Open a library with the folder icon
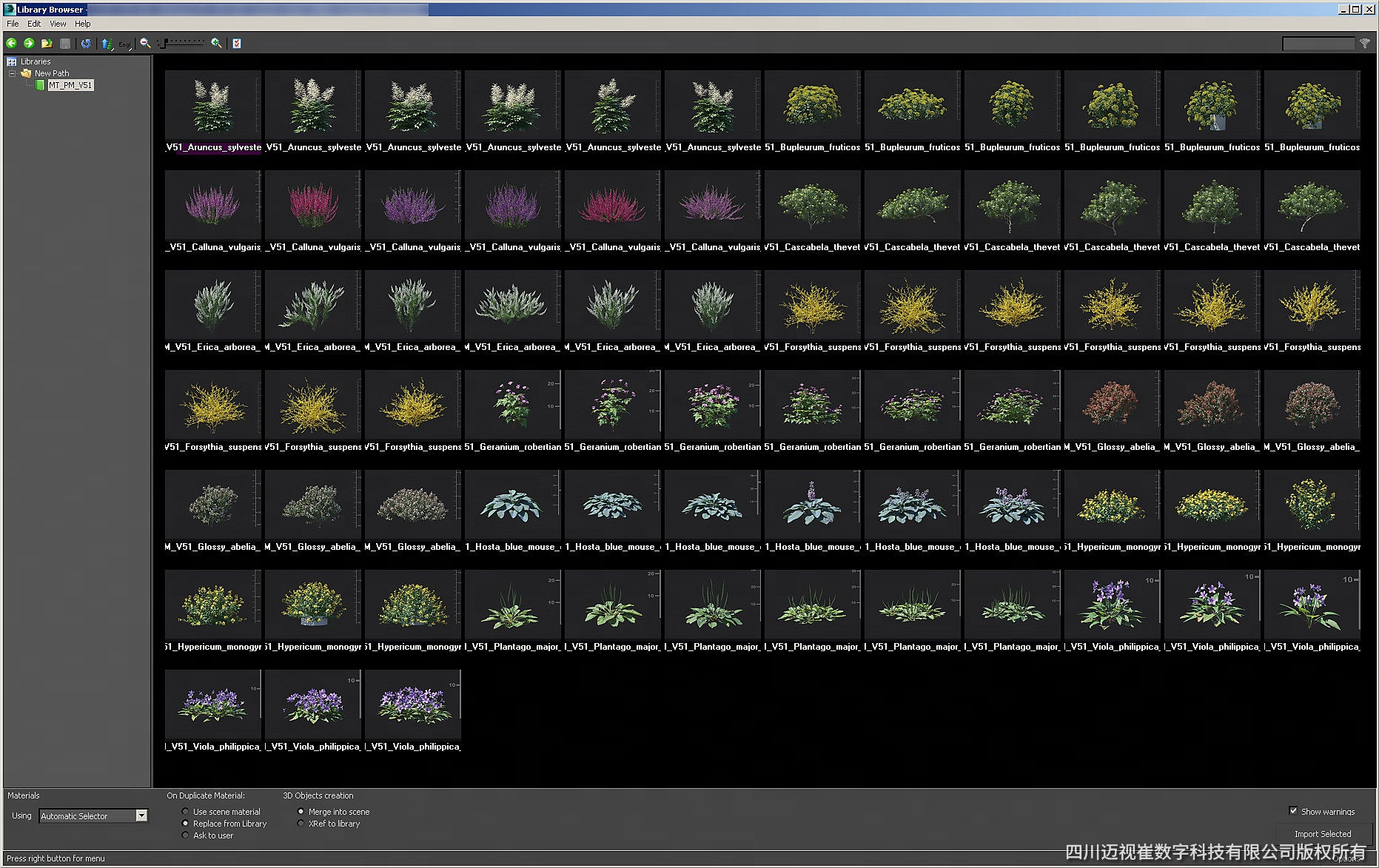 pyautogui.click(x=47, y=44)
